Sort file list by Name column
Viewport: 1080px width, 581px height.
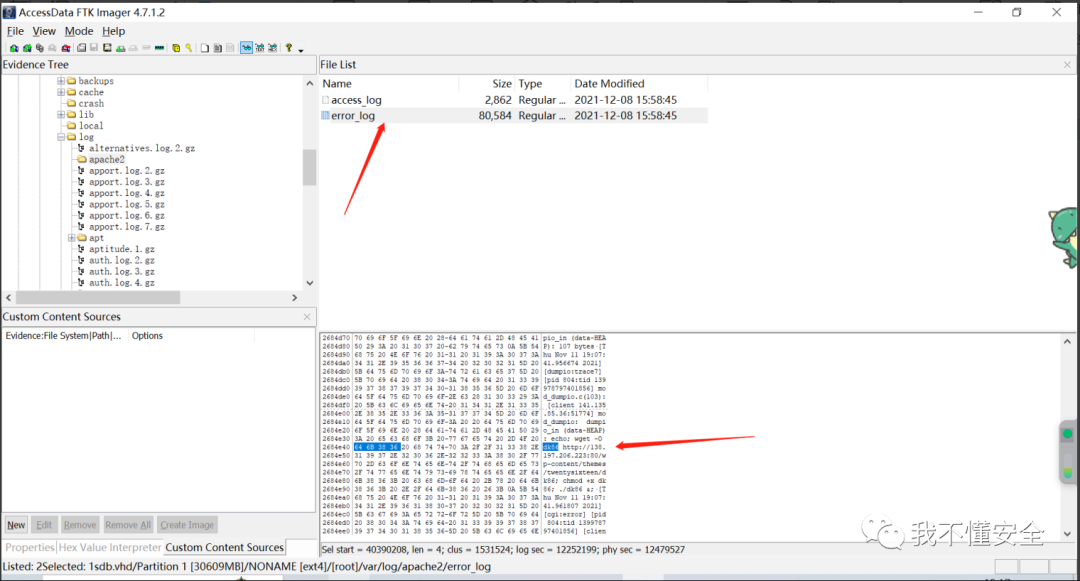(x=389, y=83)
